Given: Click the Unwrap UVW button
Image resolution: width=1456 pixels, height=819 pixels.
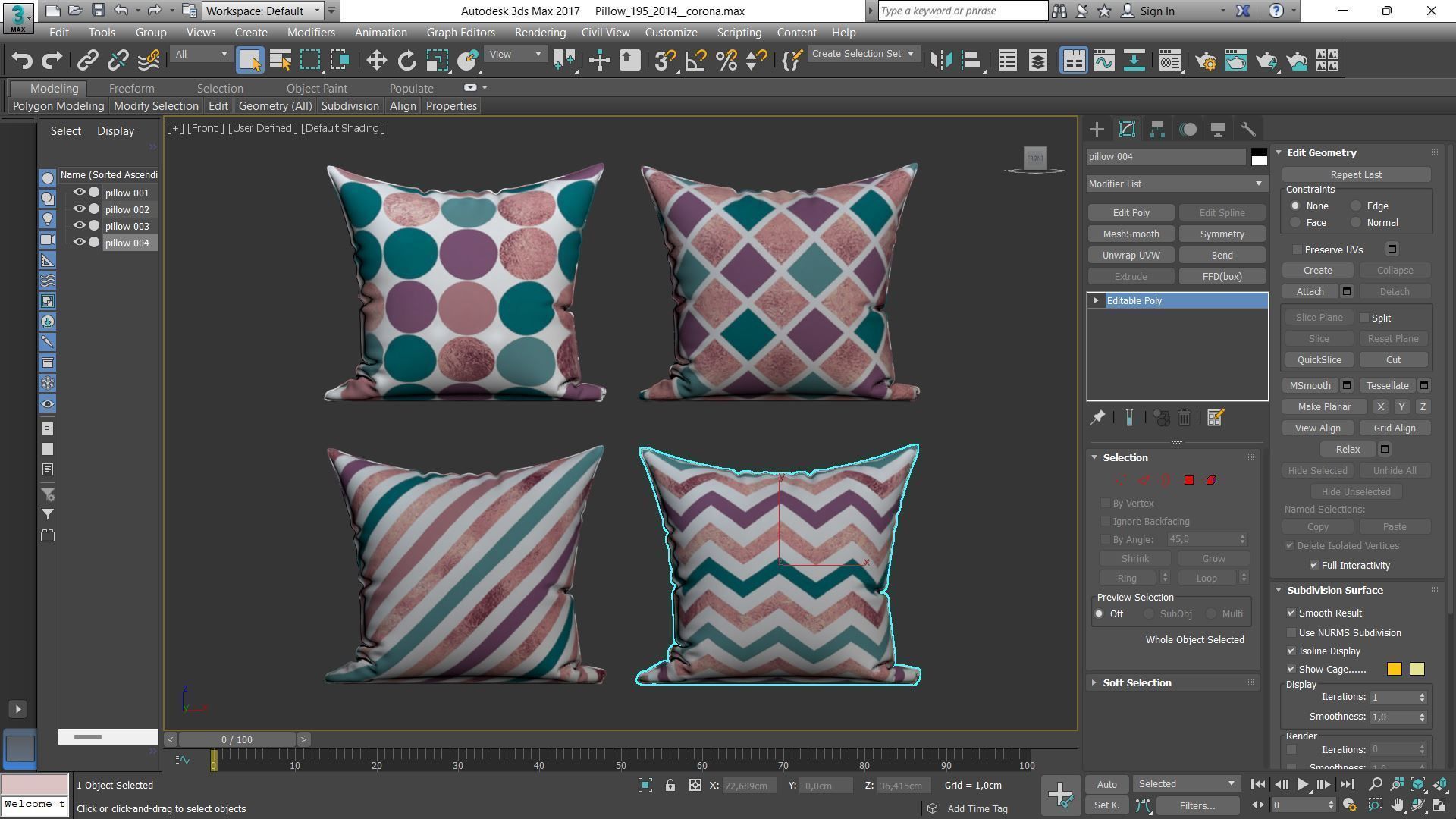Looking at the screenshot, I should 1131,256.
